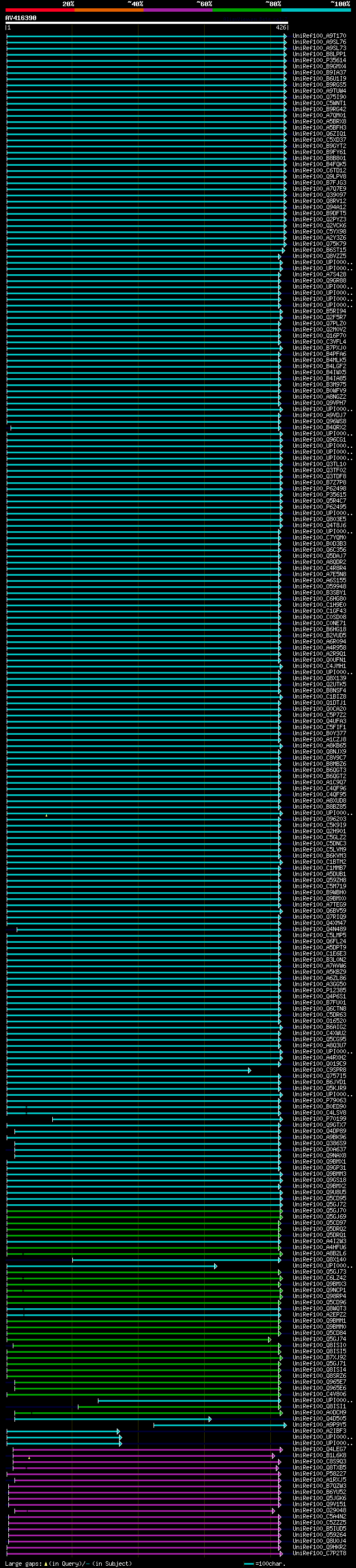
Task: Select the UniRef100_B7XJ92 label
Action: click(319, 1358)
